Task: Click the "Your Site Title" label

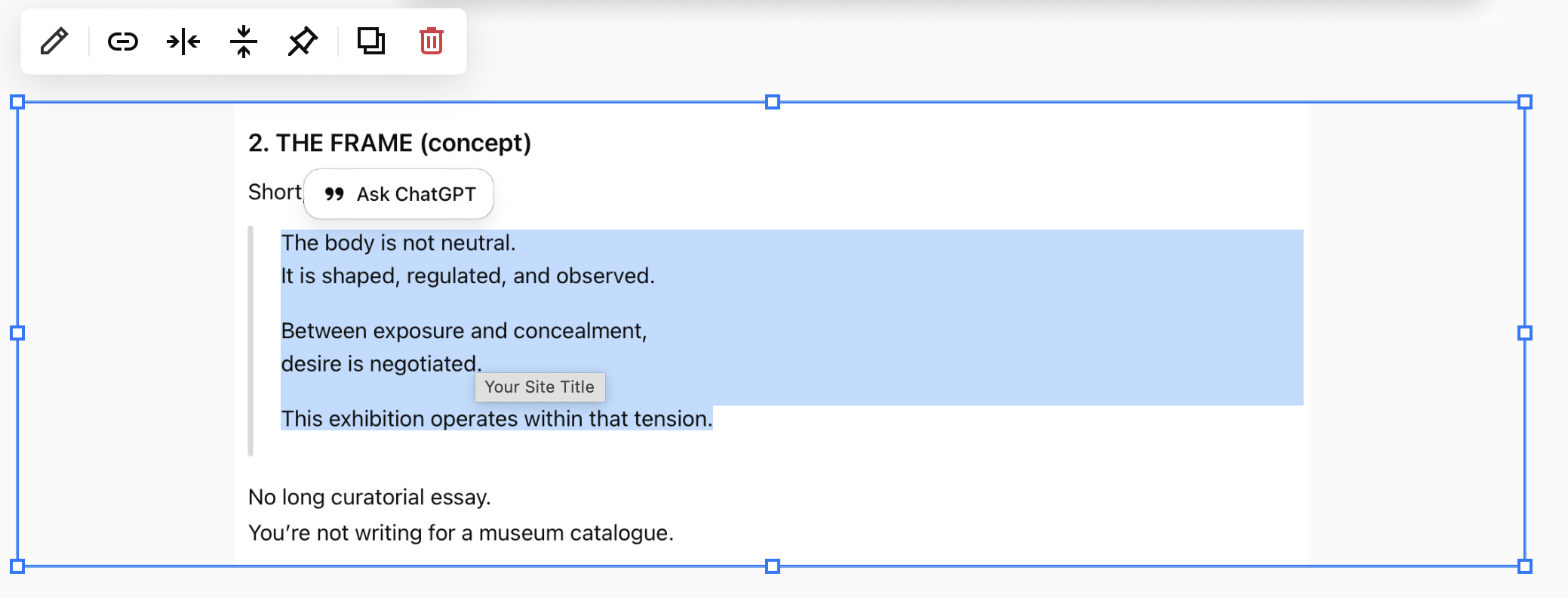Action: pos(540,387)
